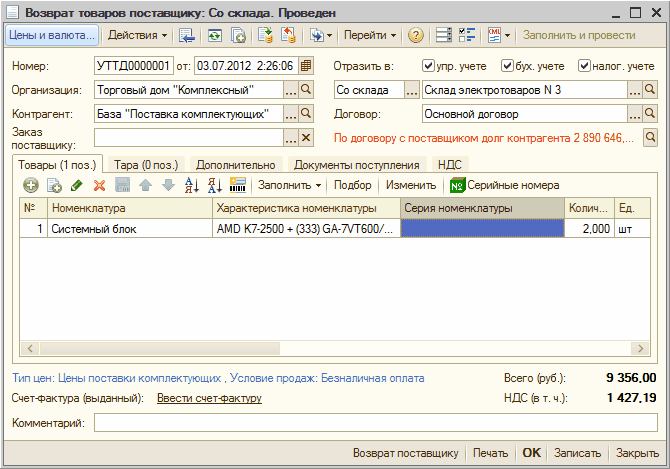Move row down with arrow icon
The width and height of the screenshot is (670, 469).
(x=169, y=185)
